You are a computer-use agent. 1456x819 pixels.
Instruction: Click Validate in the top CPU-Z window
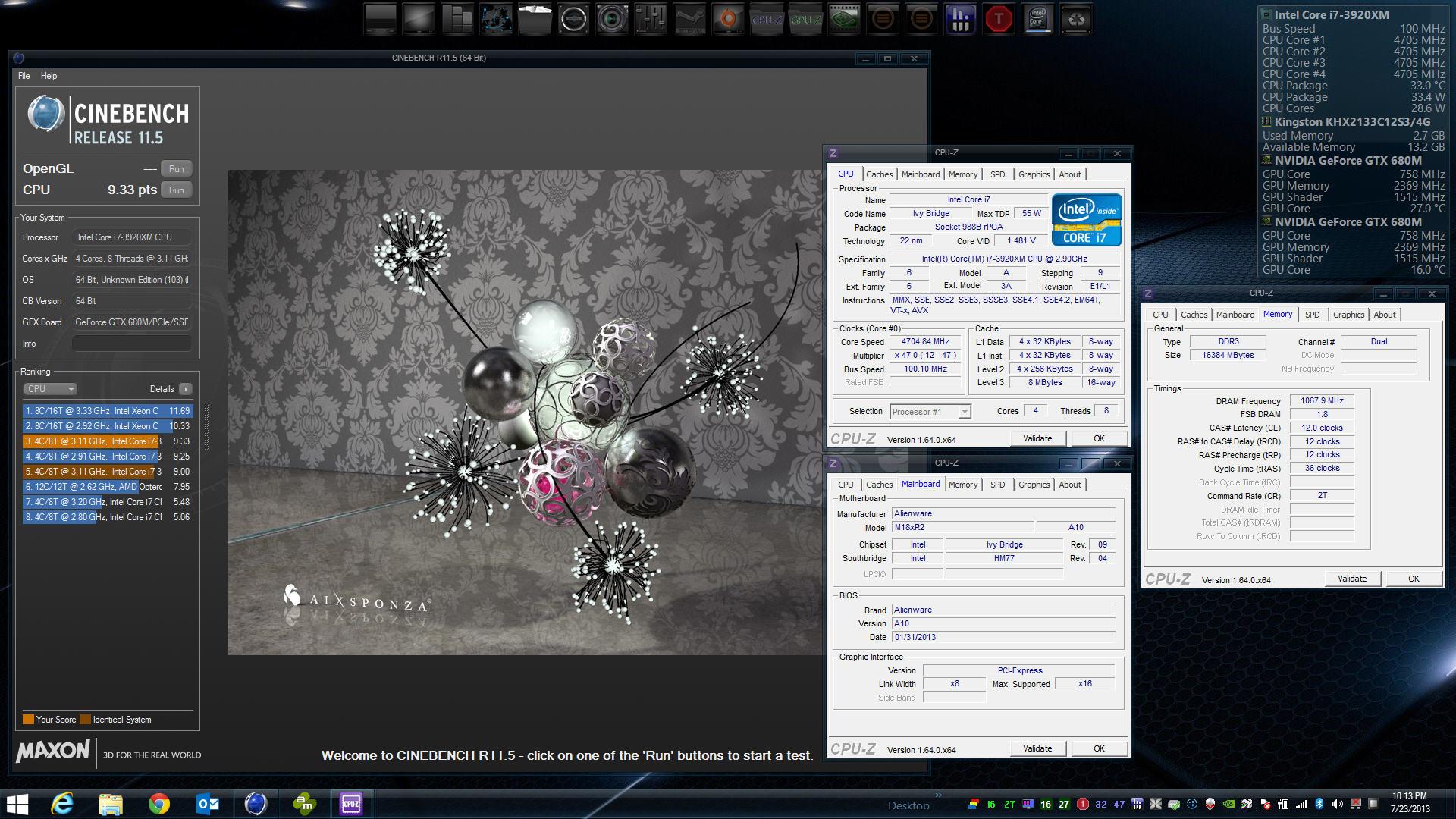[x=1037, y=438]
